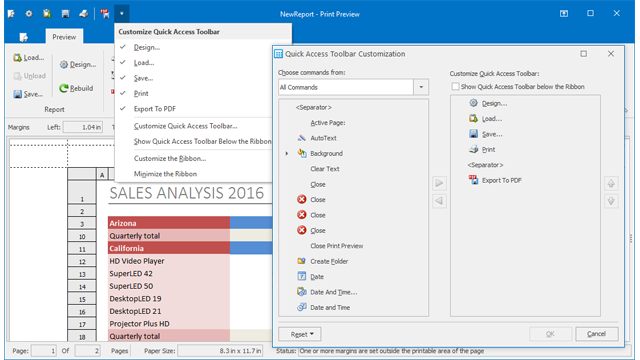The height and width of the screenshot is (360, 640).
Task: Select AutoText command in the list
Action: tap(323, 138)
